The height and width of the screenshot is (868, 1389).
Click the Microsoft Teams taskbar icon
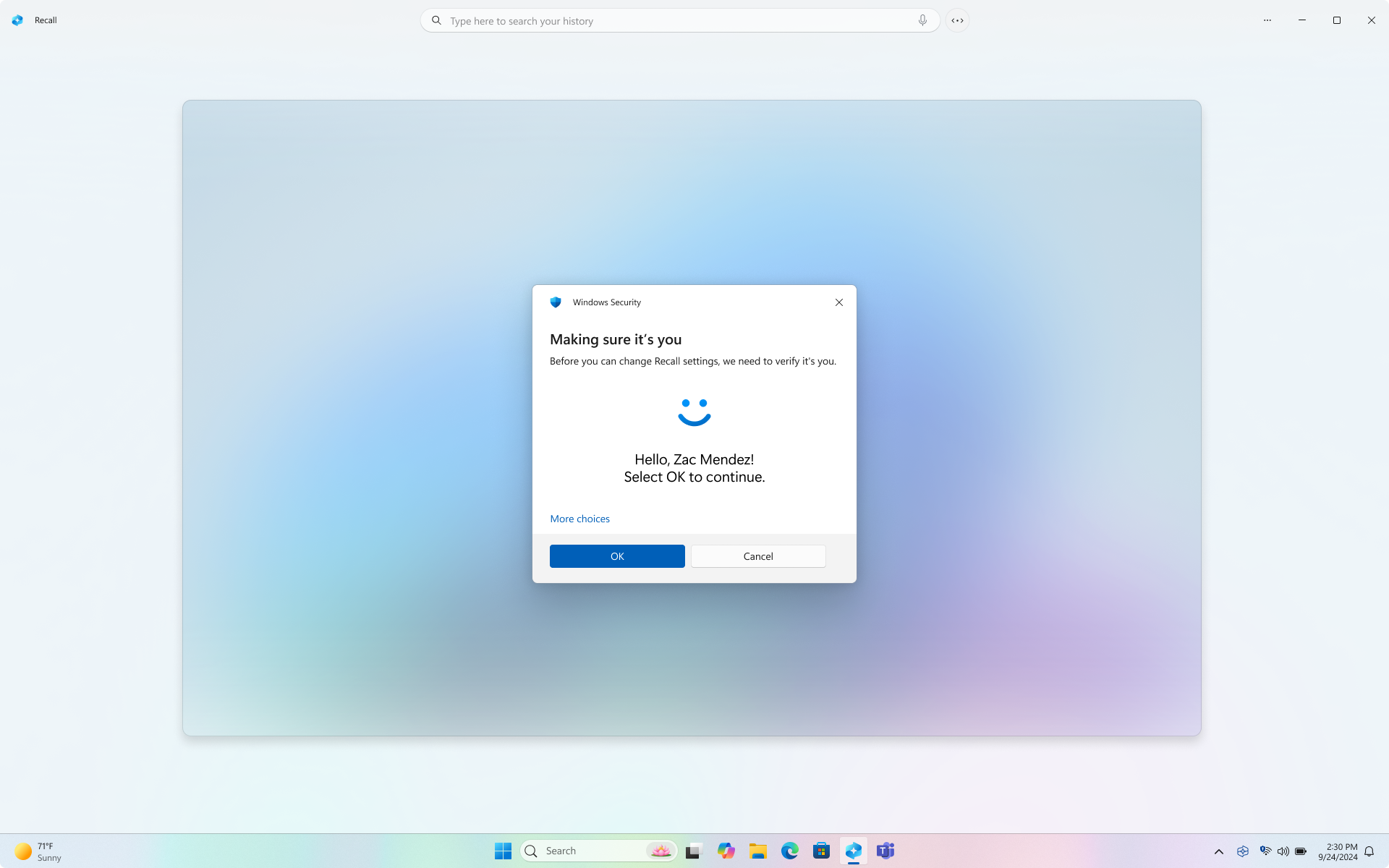click(x=885, y=851)
